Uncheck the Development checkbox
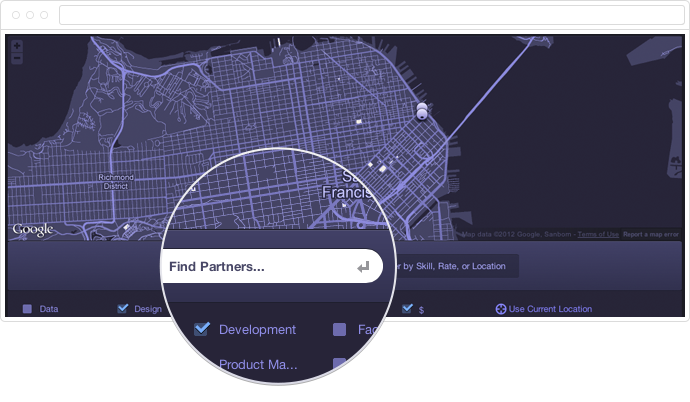Image resolution: width=690 pixels, height=402 pixels. (x=202, y=329)
